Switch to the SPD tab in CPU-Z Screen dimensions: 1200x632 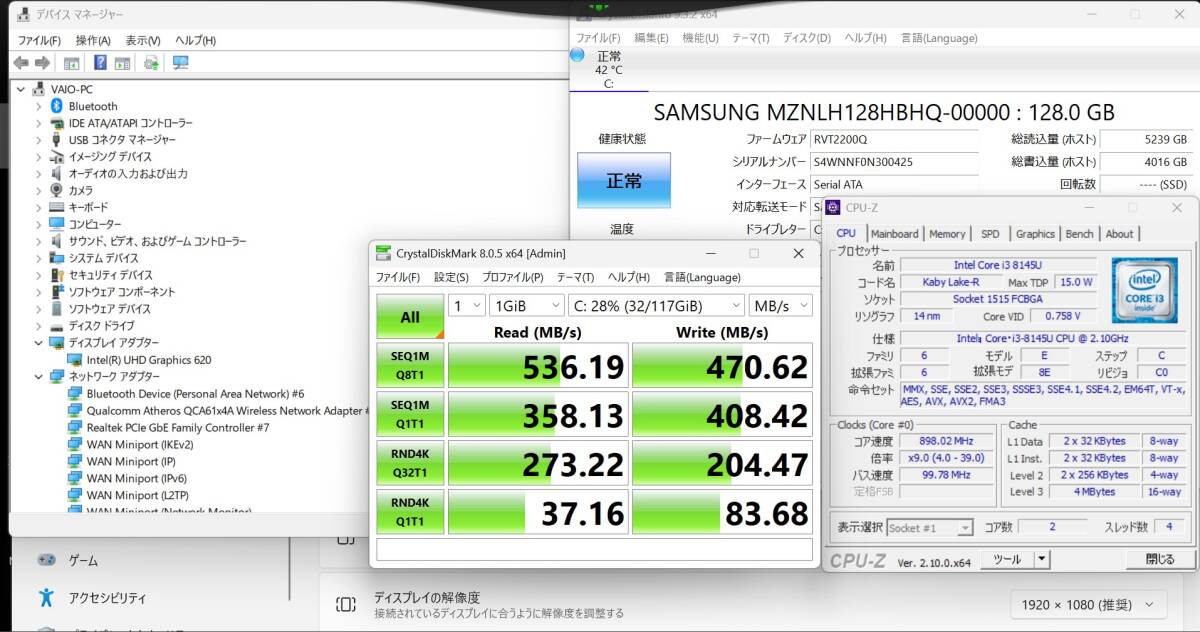pos(990,233)
